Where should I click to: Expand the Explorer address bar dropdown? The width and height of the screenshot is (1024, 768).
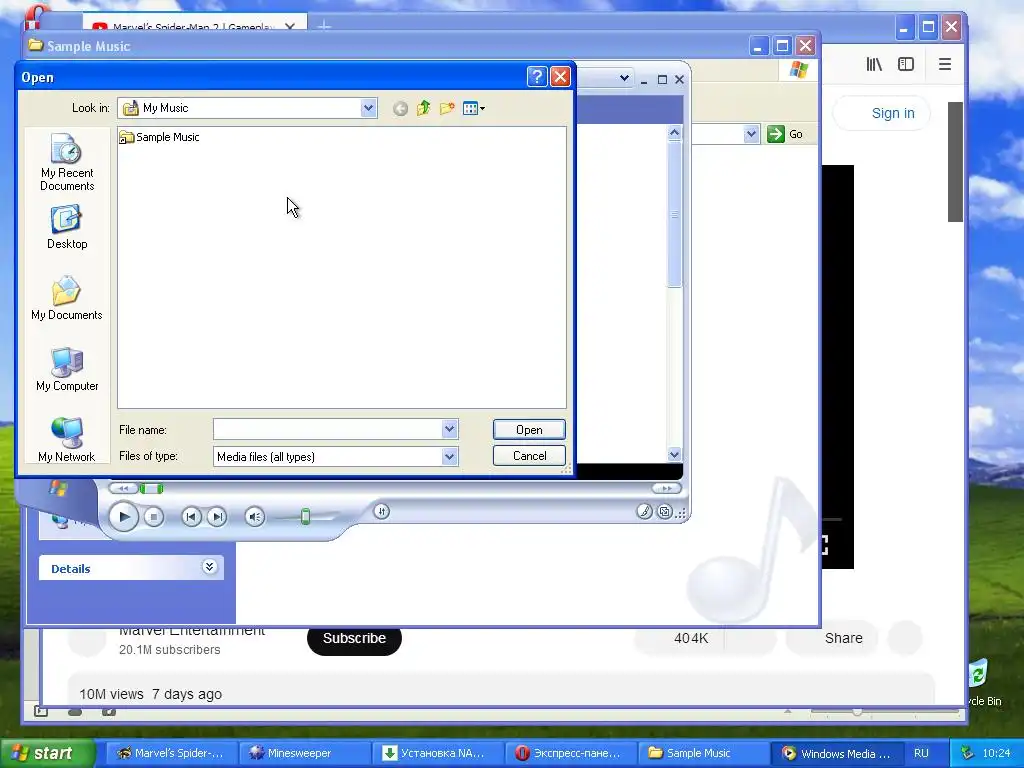[751, 134]
